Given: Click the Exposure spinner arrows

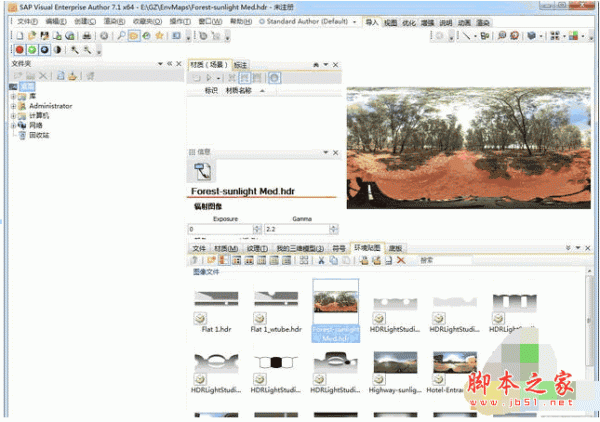Looking at the screenshot, I should pyautogui.click(x=258, y=229).
